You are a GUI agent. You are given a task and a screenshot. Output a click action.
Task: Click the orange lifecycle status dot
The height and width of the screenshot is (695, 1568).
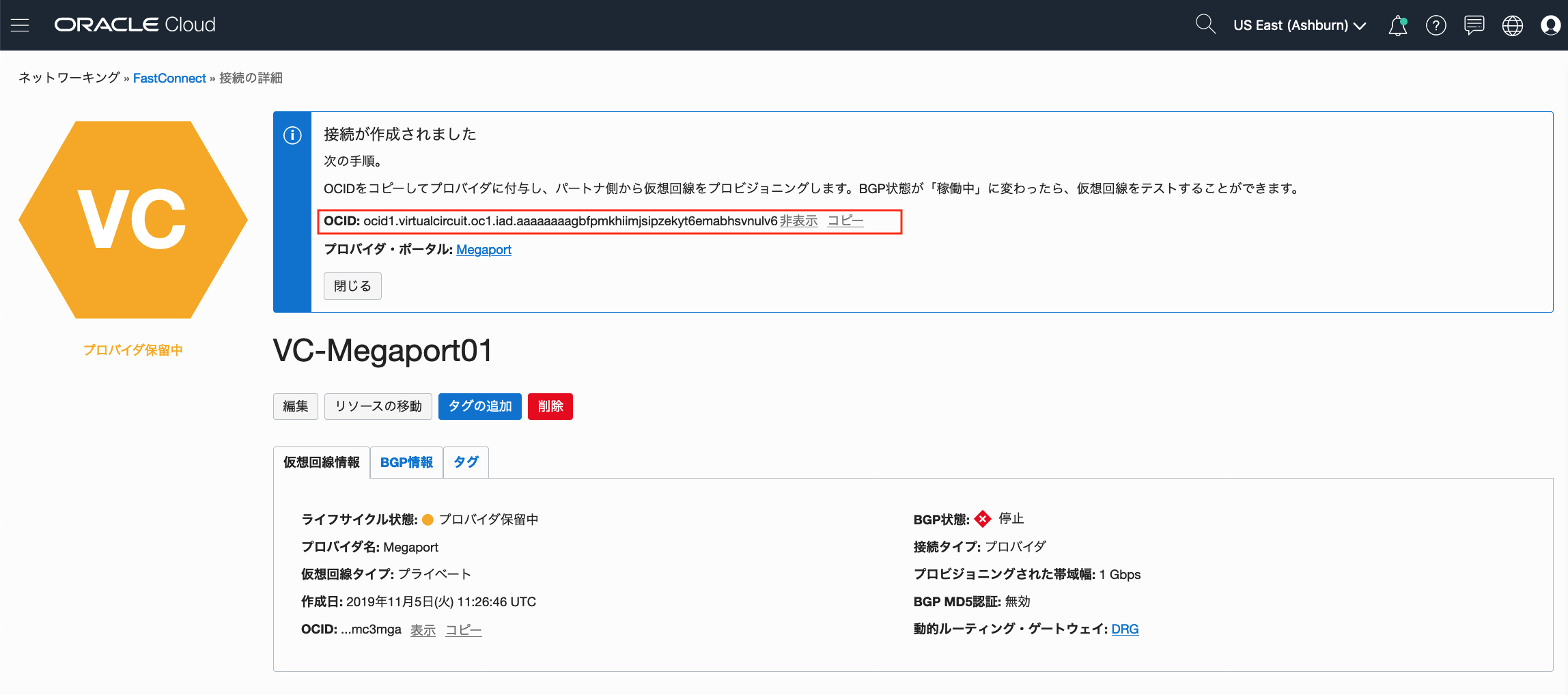(428, 520)
